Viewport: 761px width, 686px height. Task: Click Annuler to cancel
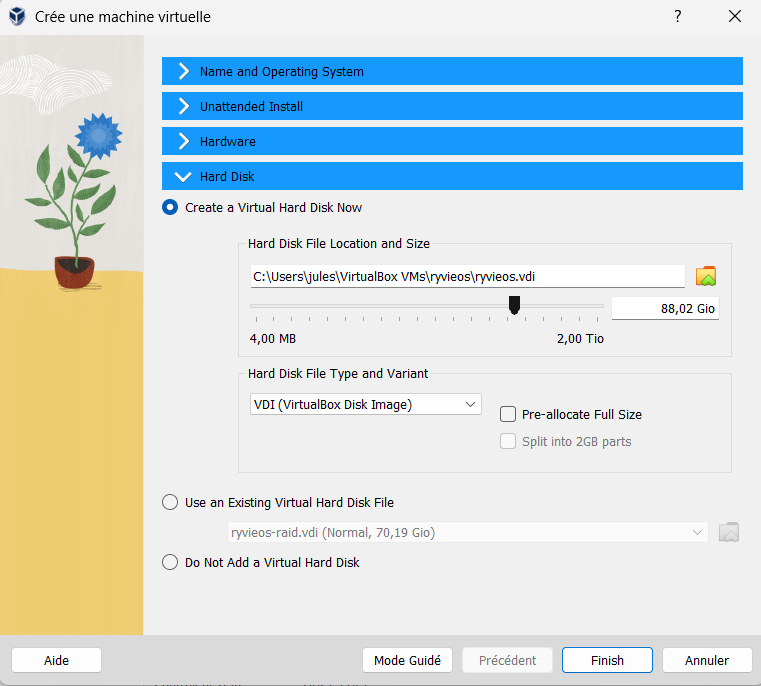tap(707, 660)
